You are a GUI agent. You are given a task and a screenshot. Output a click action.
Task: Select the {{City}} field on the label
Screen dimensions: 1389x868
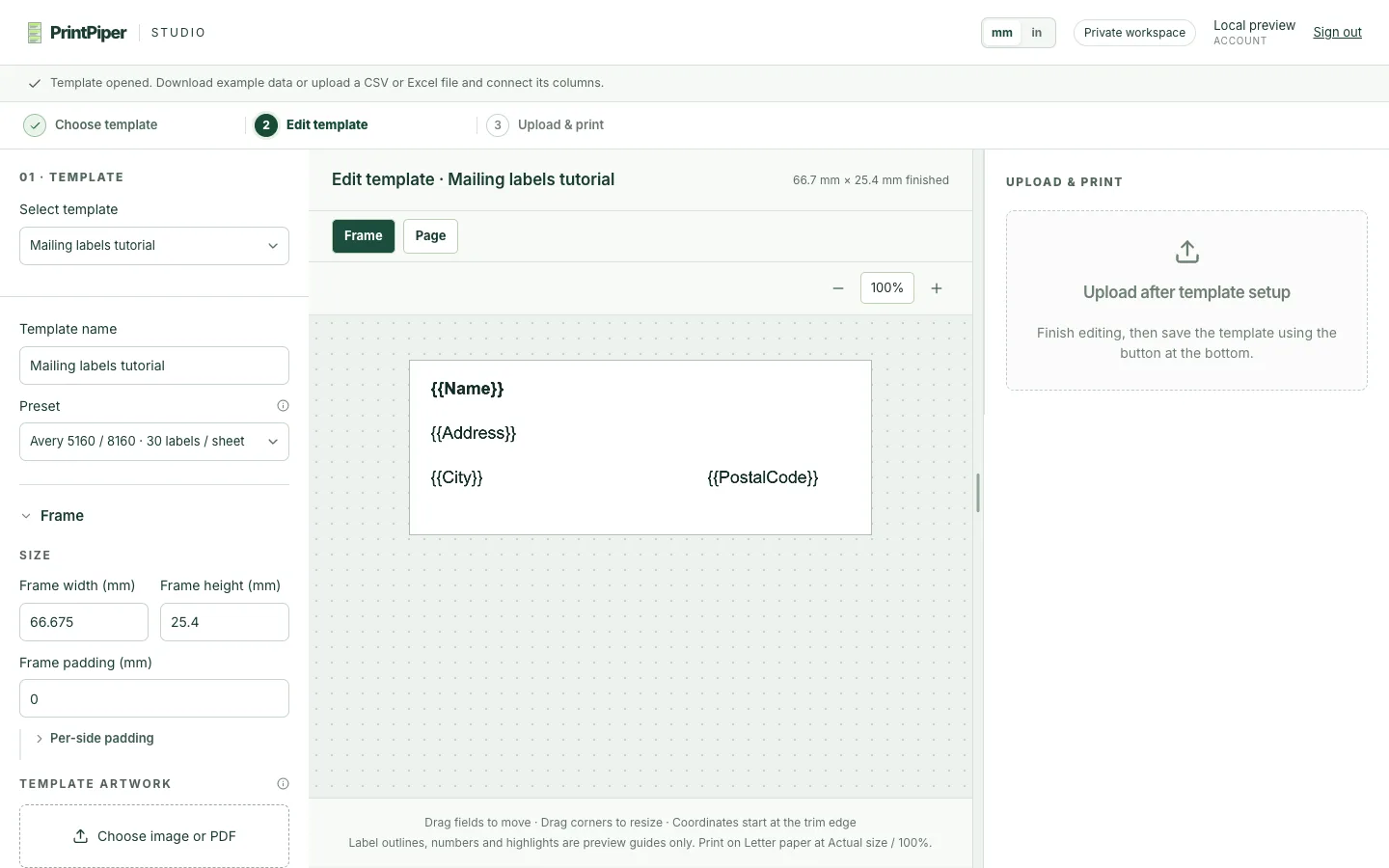[x=457, y=478]
